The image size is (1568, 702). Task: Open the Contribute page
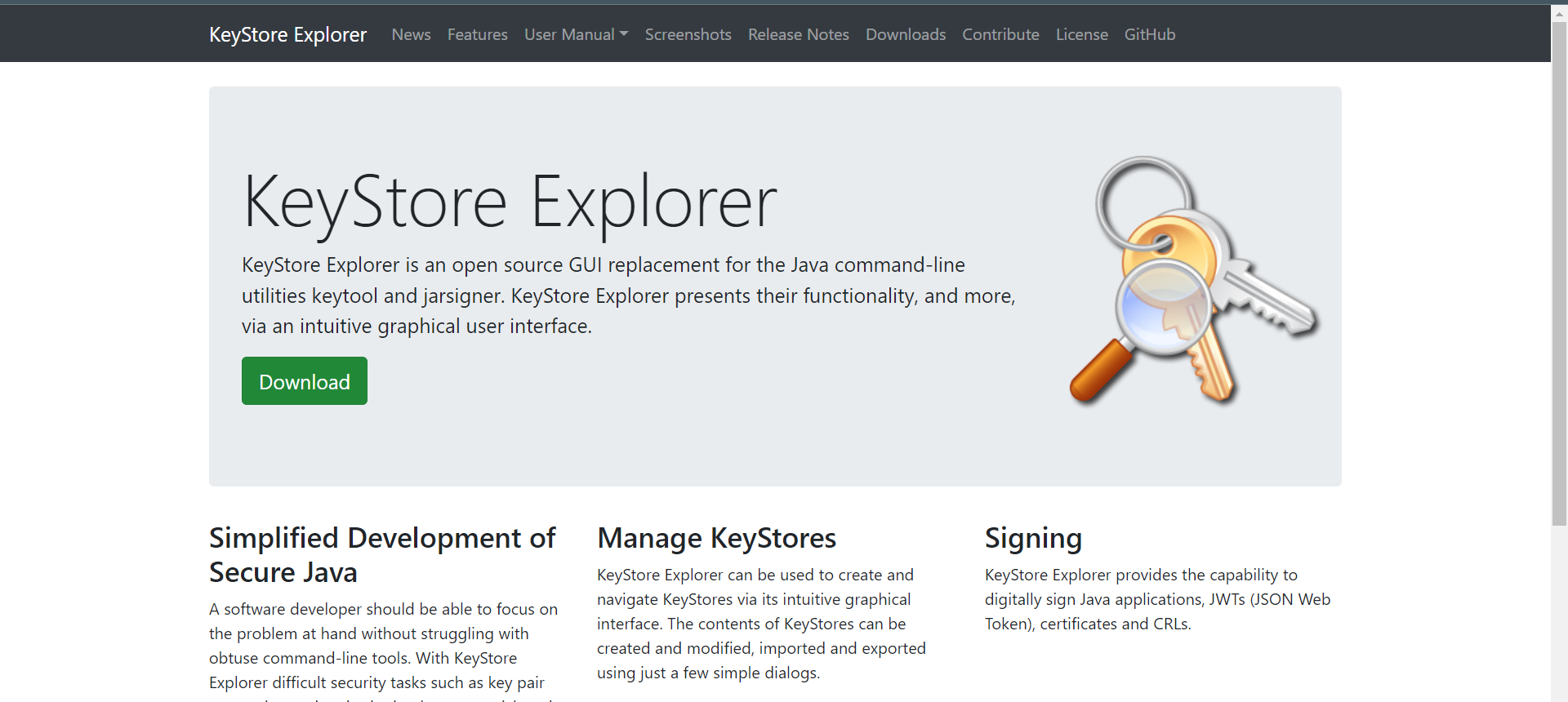point(1000,34)
